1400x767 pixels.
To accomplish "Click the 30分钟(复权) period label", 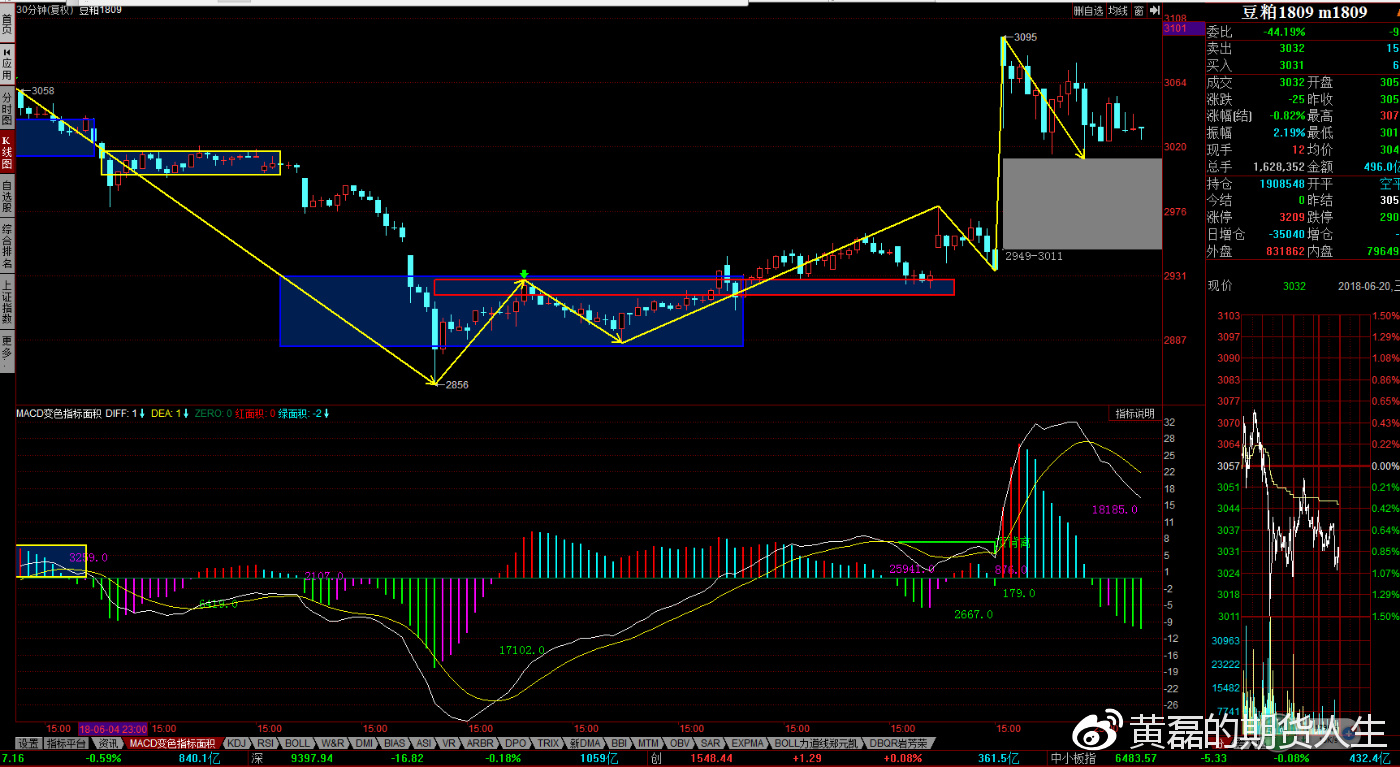I will (46, 9).
